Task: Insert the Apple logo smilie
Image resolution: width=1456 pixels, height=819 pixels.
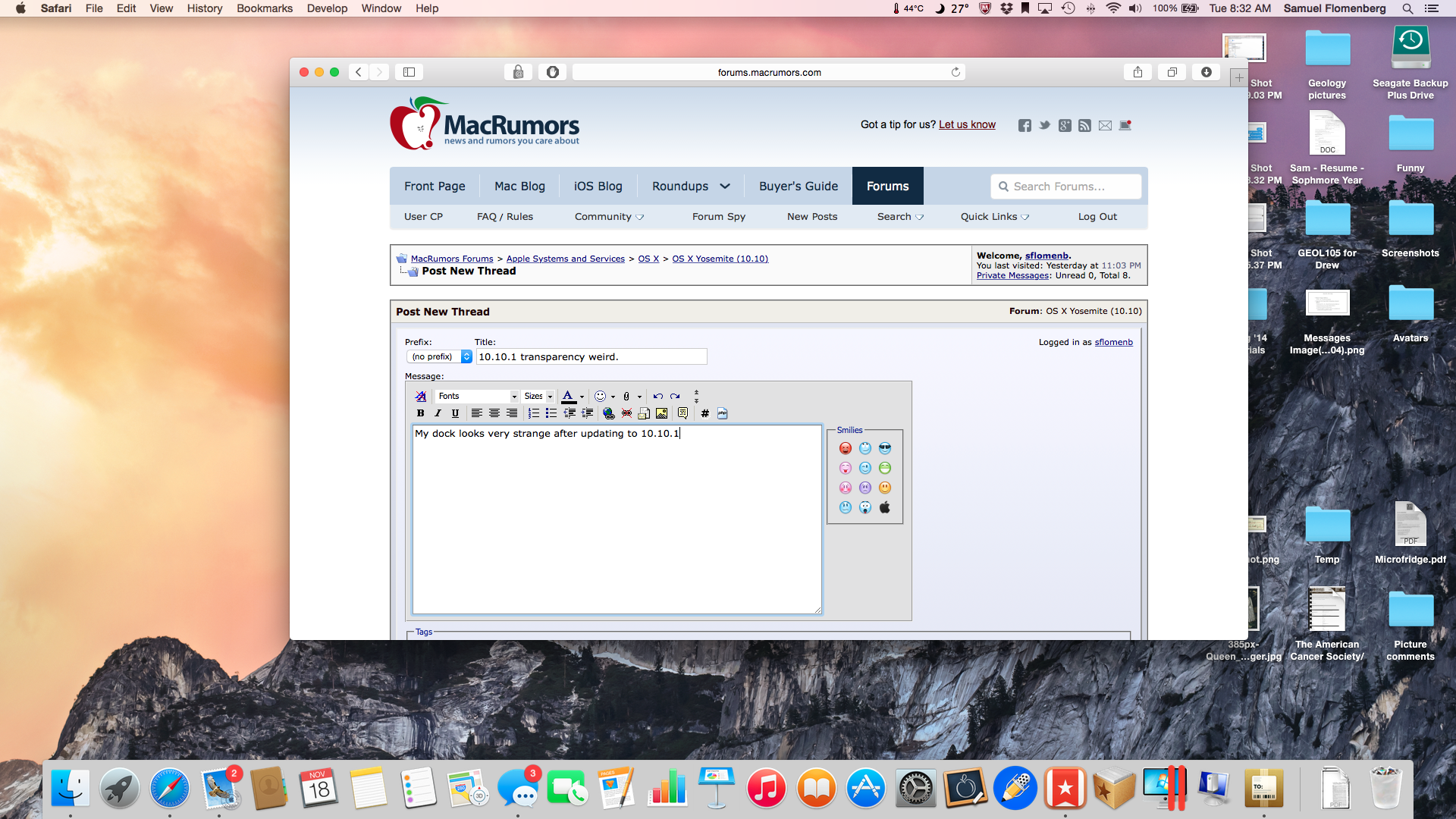Action: pyautogui.click(x=884, y=507)
